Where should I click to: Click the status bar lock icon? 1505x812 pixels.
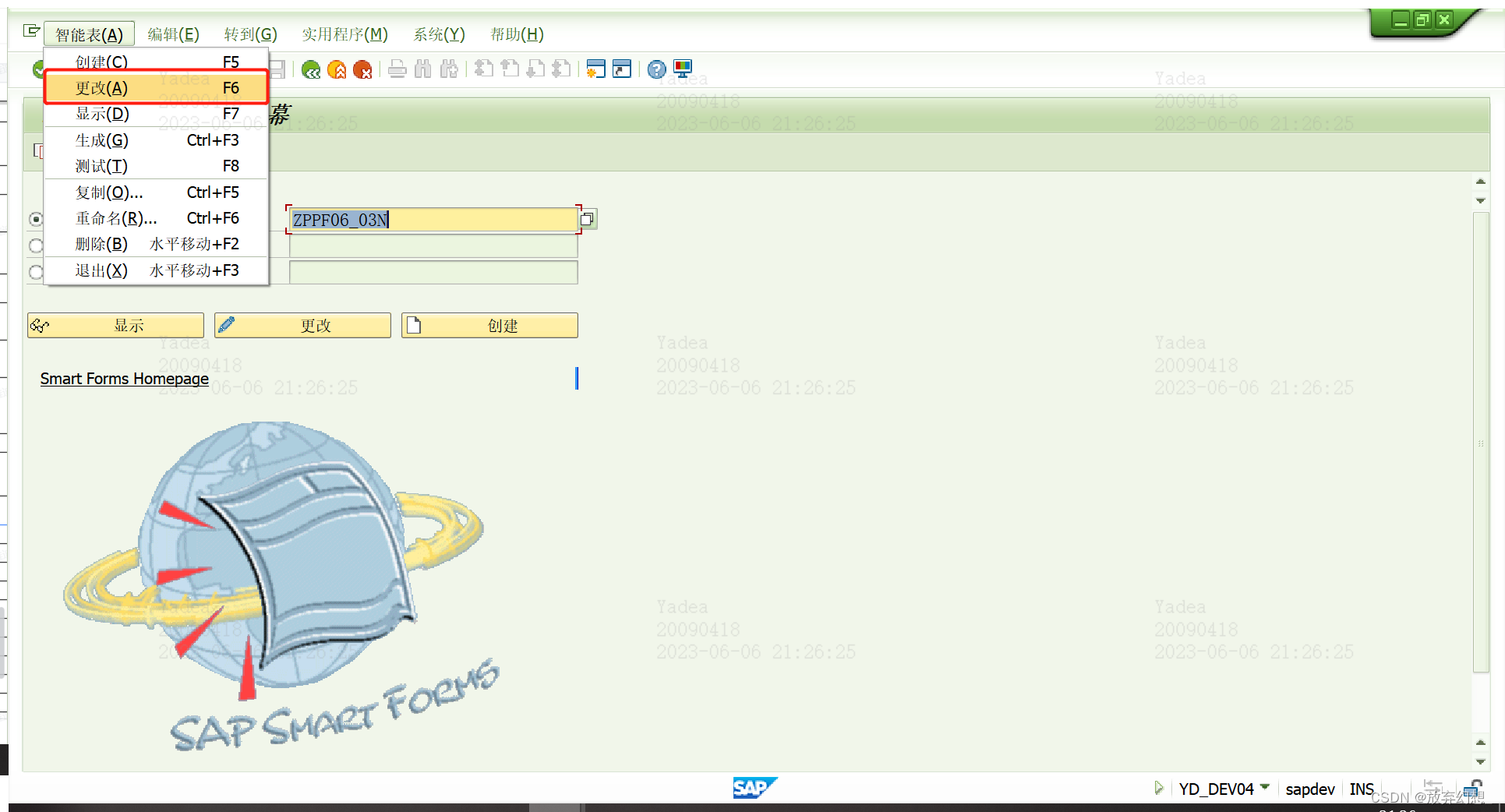click(1473, 789)
